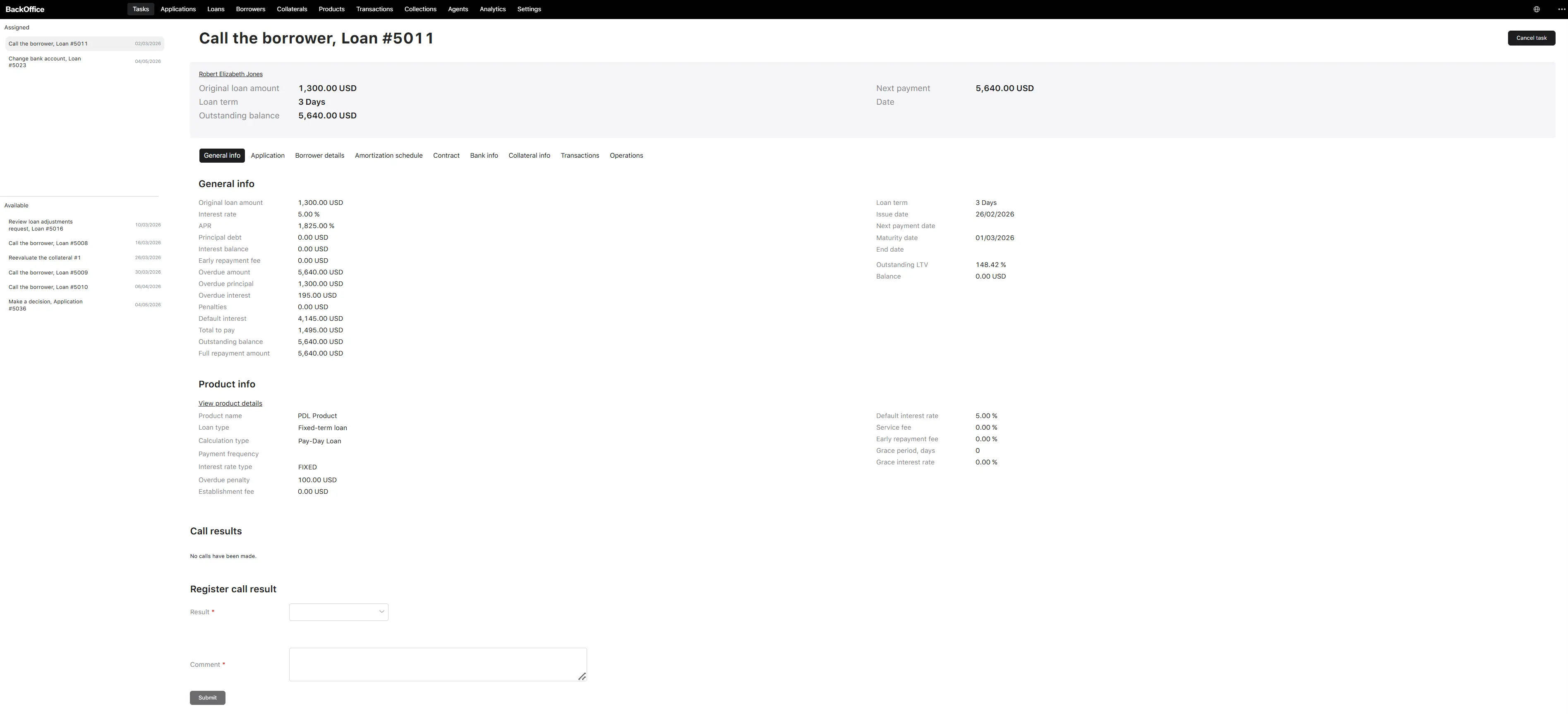1568x714 pixels.
Task: Click Interest rate type value FIXED
Action: (x=307, y=467)
